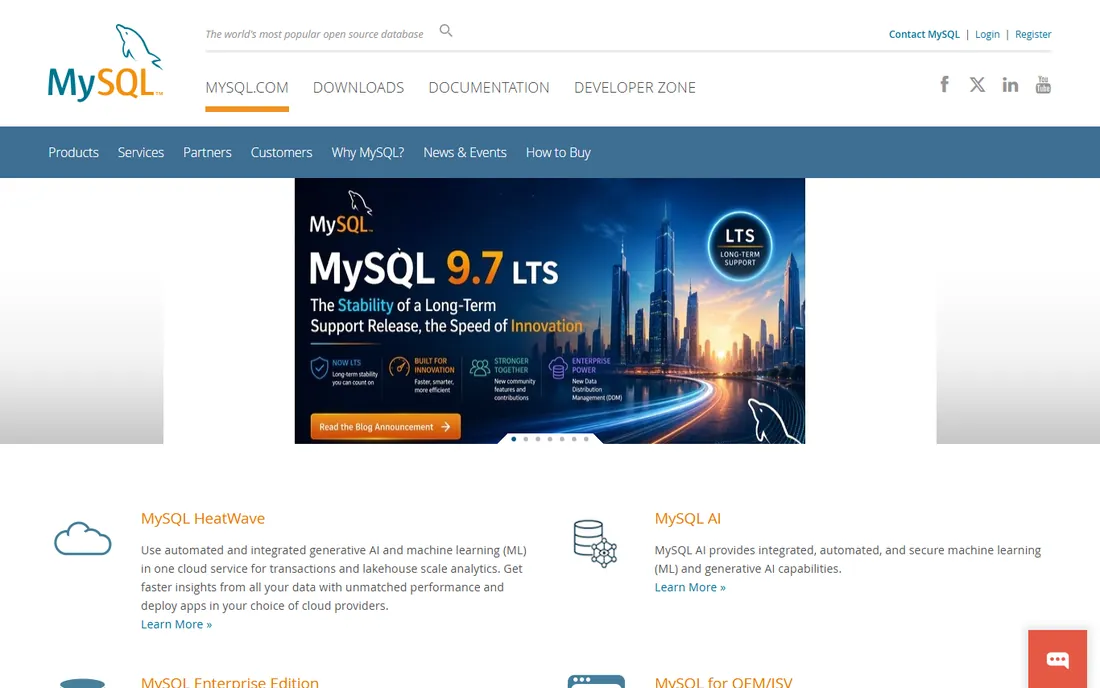The image size is (1100, 688).
Task: Open the Login link
Action: pos(987,34)
